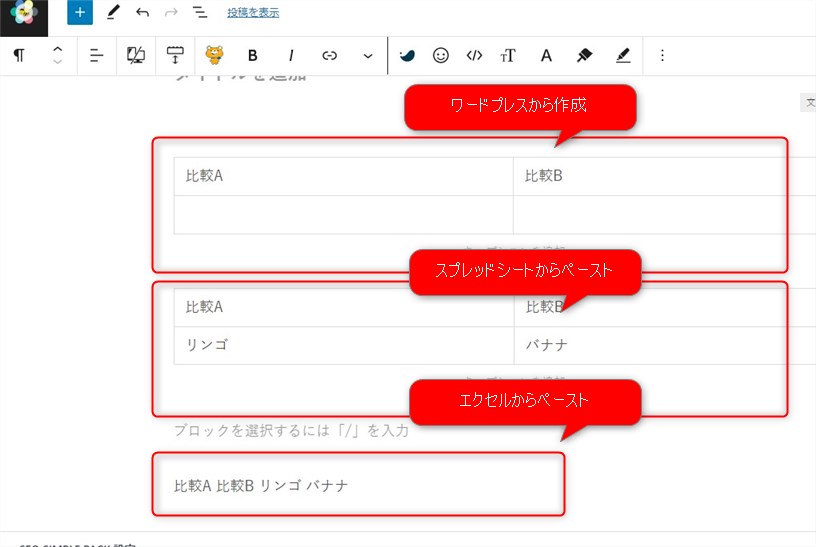Select the pencil tools icon

tap(113, 12)
